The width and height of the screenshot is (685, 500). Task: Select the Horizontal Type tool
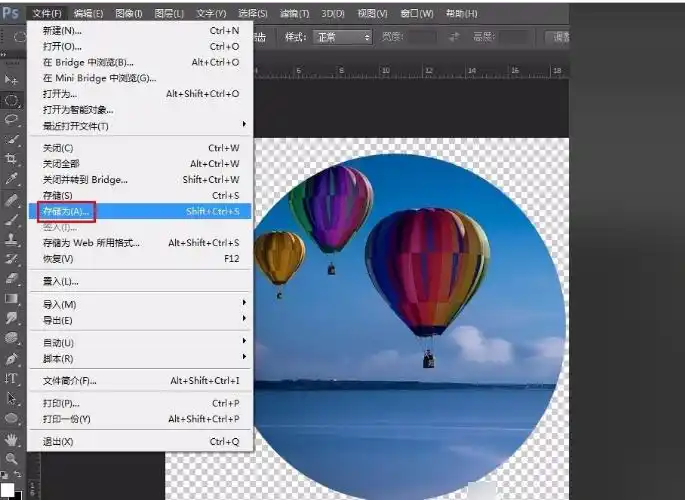click(12, 378)
